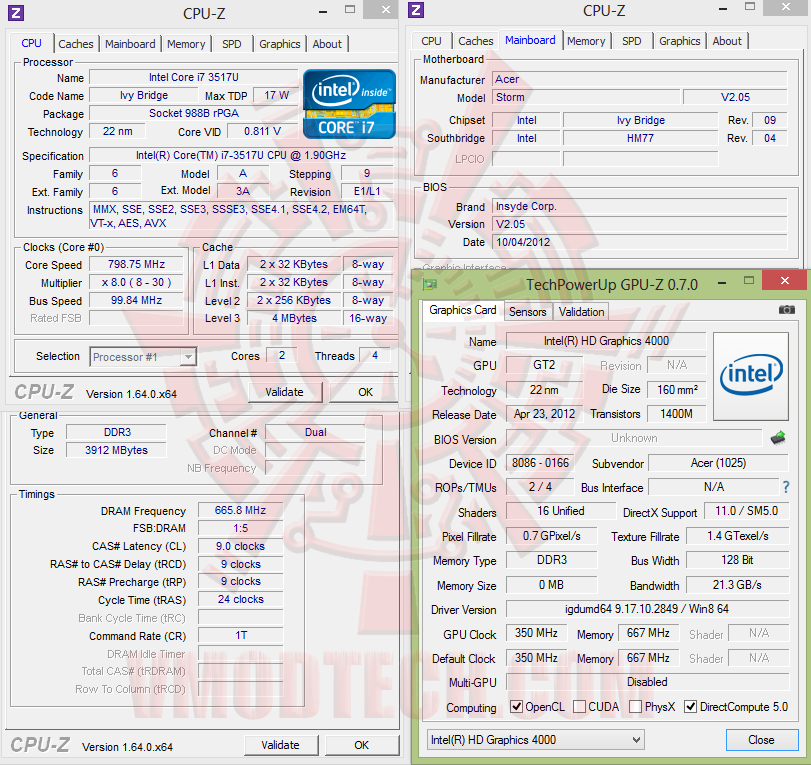
Task: Click the Intel Core i7 inside logo
Action: pos(350,104)
